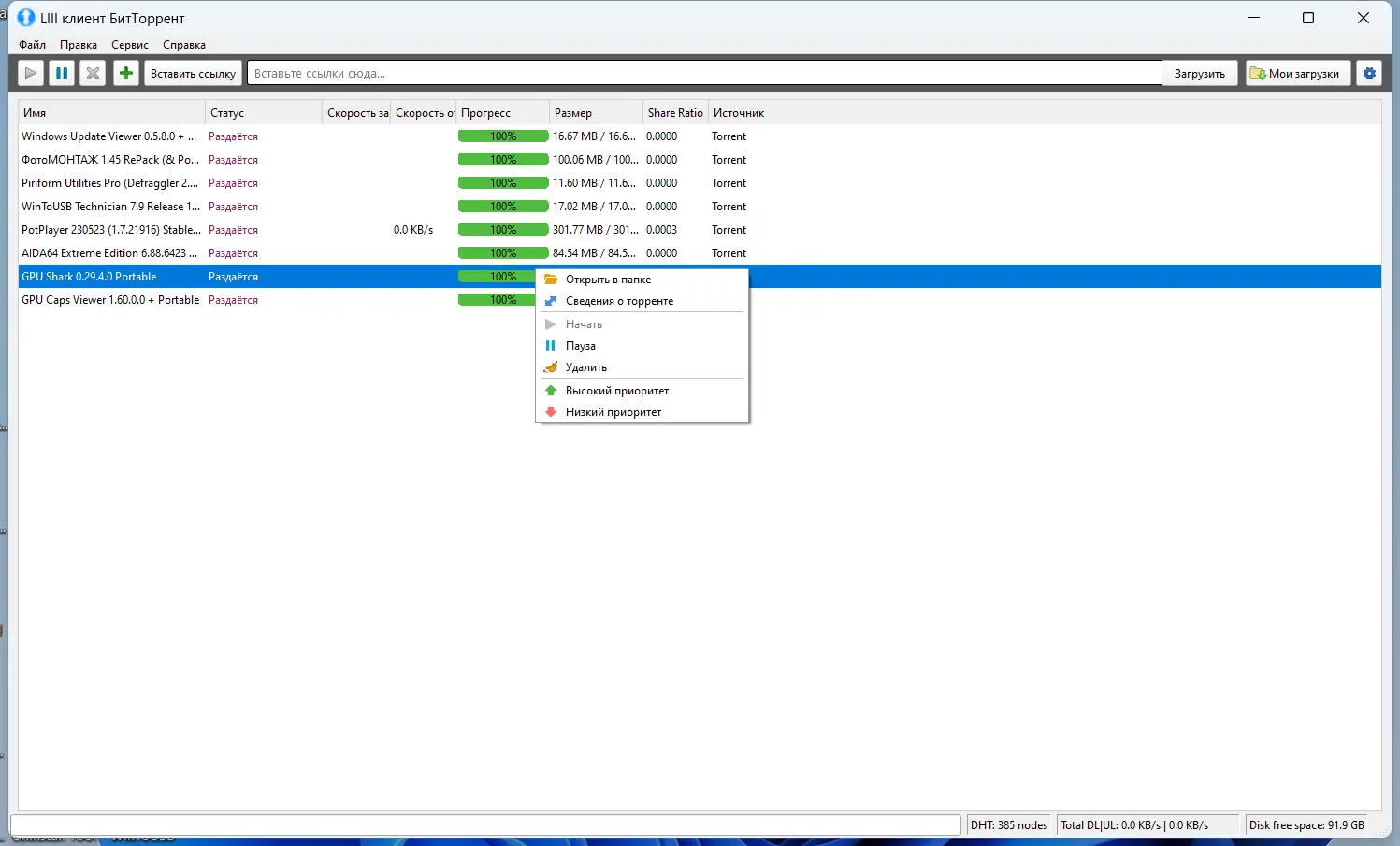Click the 17.02 MB size cell
This screenshot has width=1400, height=846.
(595, 207)
